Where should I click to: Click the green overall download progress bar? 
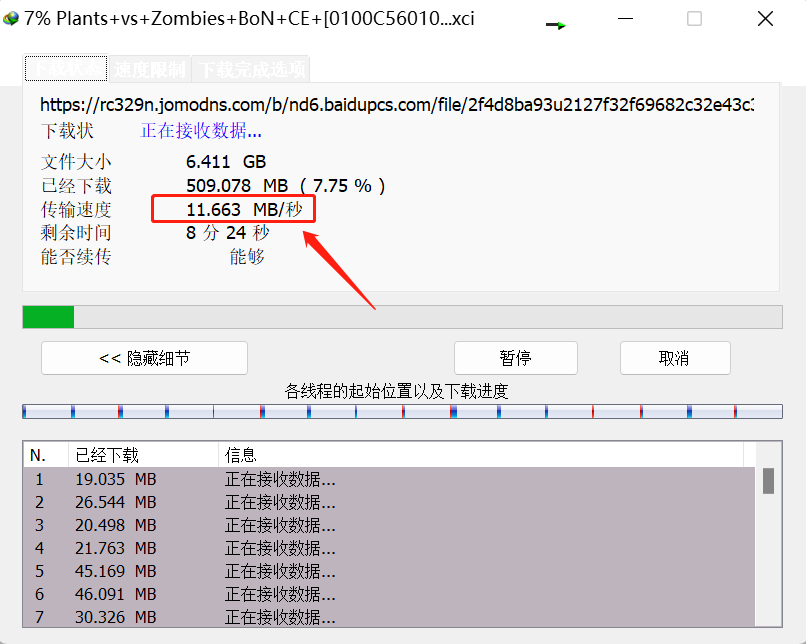(402, 317)
